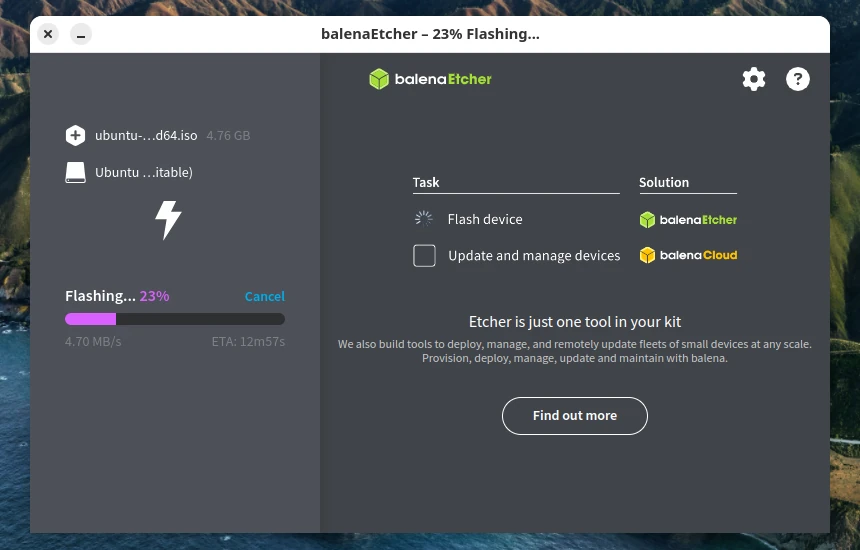The image size is (860, 550).
Task: Click the plus hexagon image icon
Action: (75, 135)
